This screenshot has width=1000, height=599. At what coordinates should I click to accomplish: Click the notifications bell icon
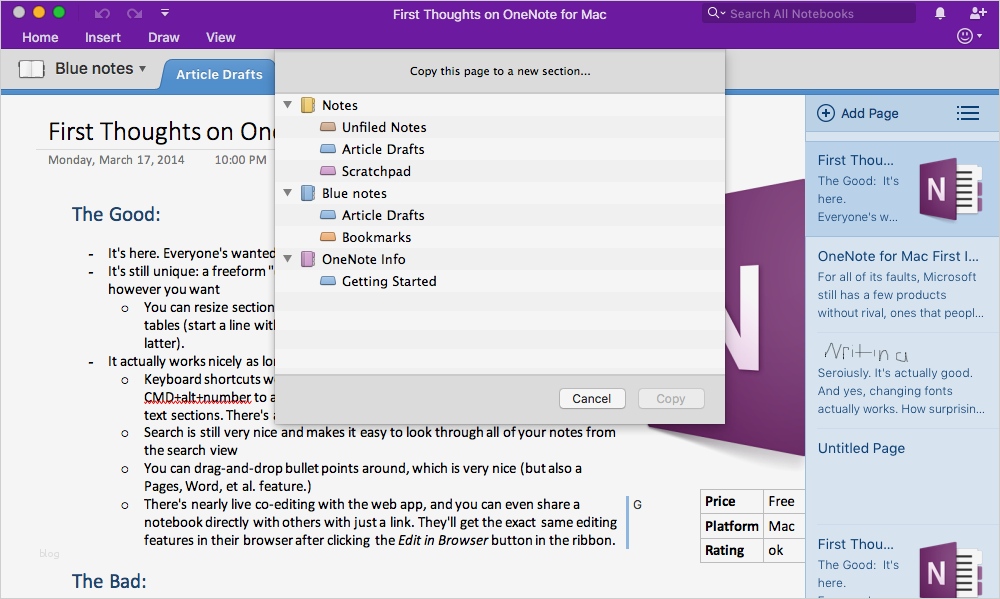tap(938, 13)
